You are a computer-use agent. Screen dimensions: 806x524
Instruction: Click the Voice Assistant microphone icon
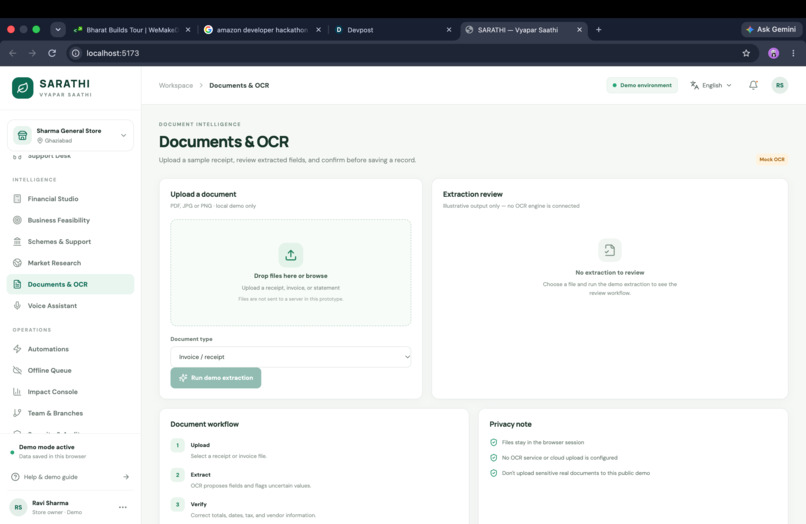(17, 305)
